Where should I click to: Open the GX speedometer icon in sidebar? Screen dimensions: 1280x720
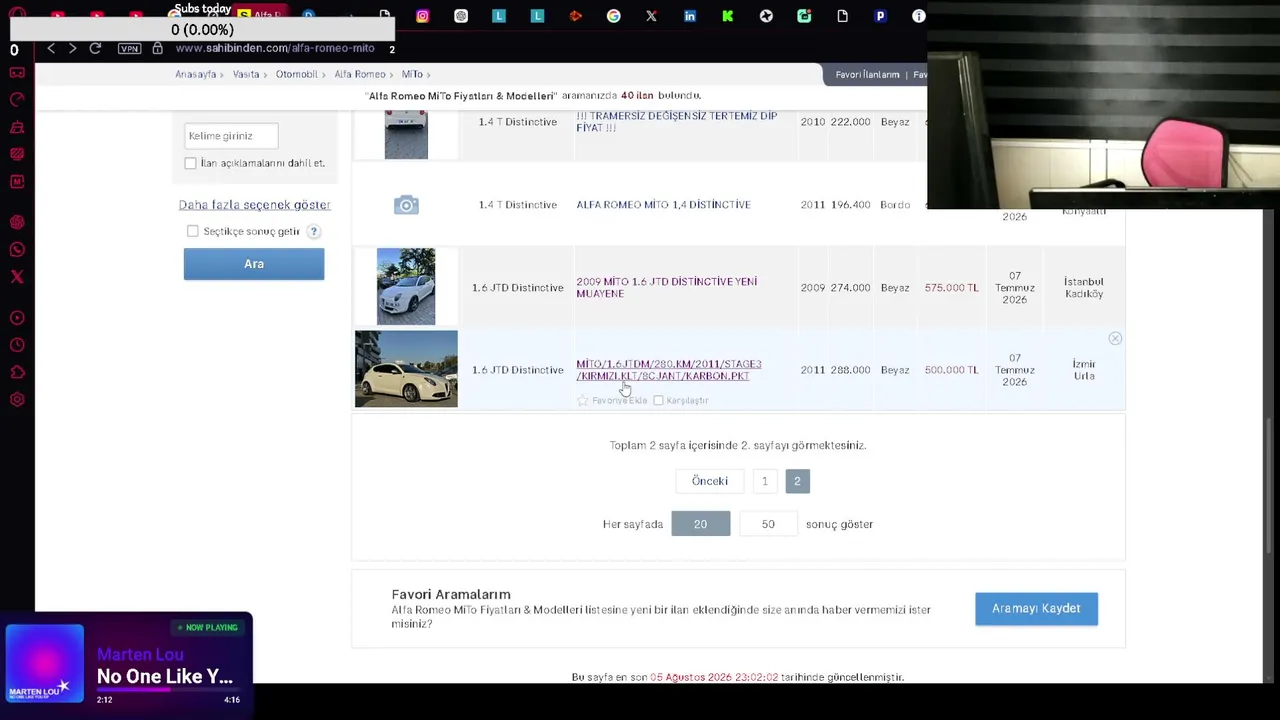pyautogui.click(x=17, y=99)
